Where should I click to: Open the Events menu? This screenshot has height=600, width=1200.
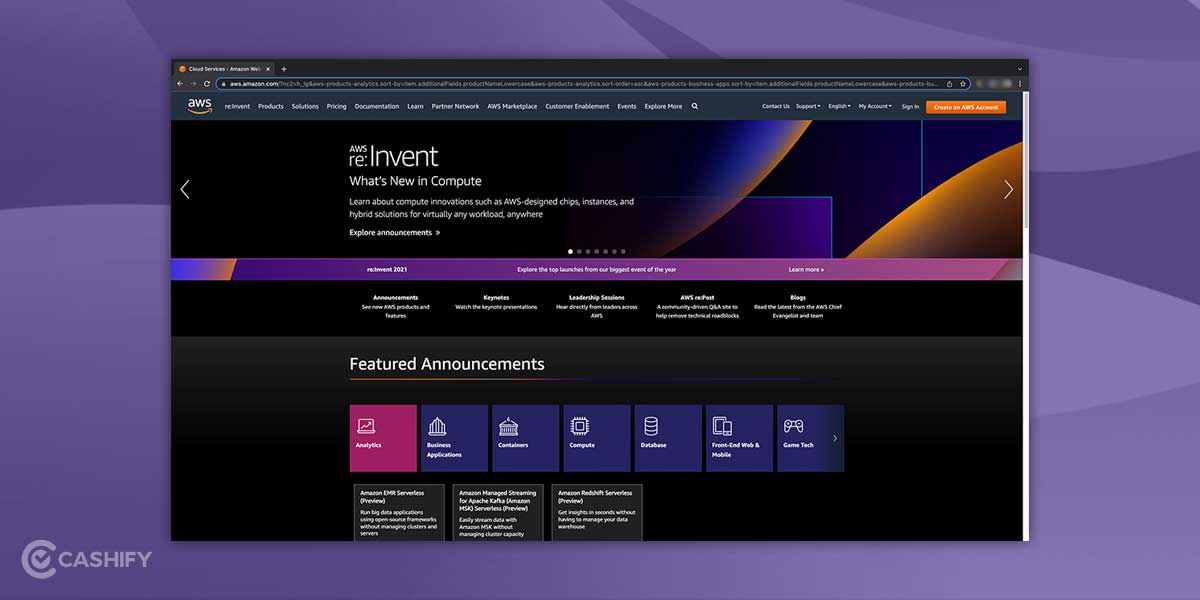click(627, 106)
